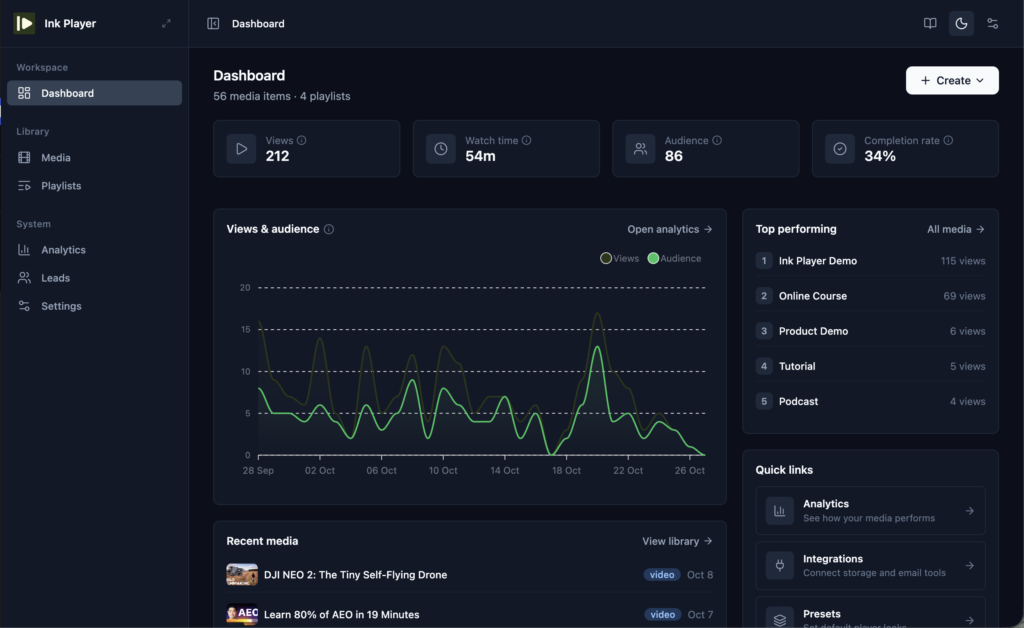Click the info icon next to Audience stat
Image resolution: width=1024 pixels, height=628 pixels.
717,140
